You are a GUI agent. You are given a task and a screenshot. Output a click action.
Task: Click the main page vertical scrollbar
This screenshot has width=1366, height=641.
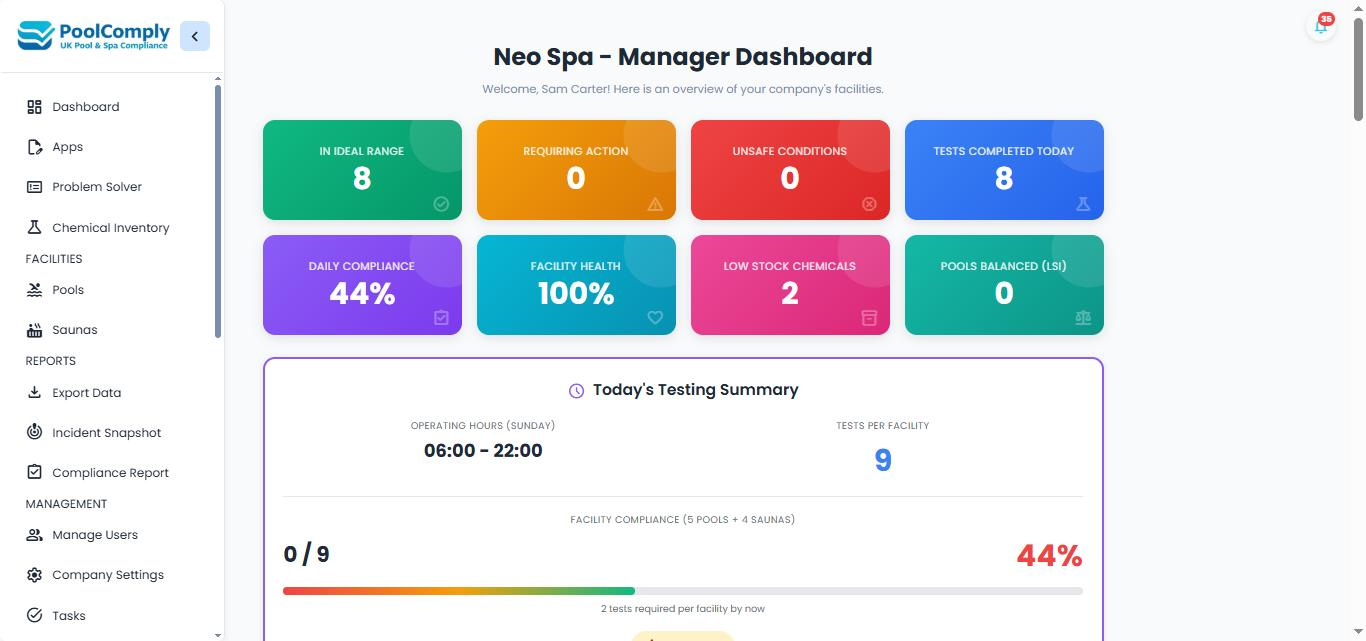point(1358,69)
